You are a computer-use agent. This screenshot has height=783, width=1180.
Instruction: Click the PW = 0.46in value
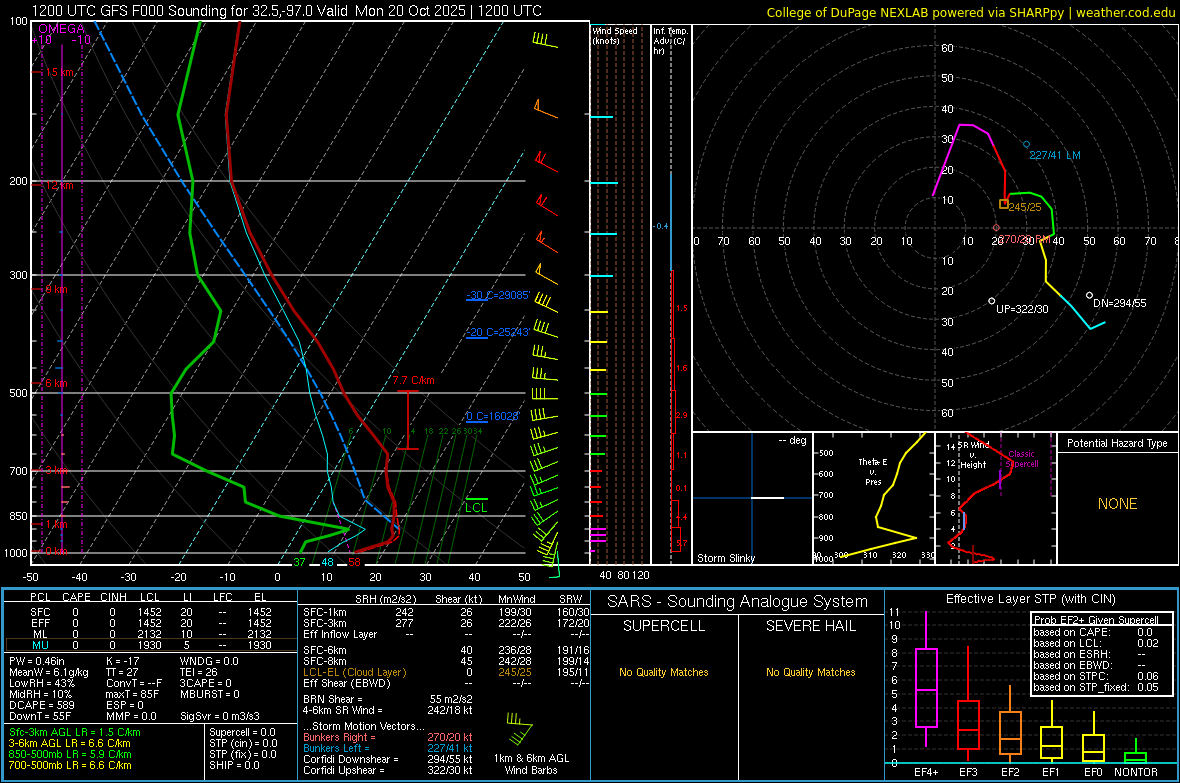(37, 661)
